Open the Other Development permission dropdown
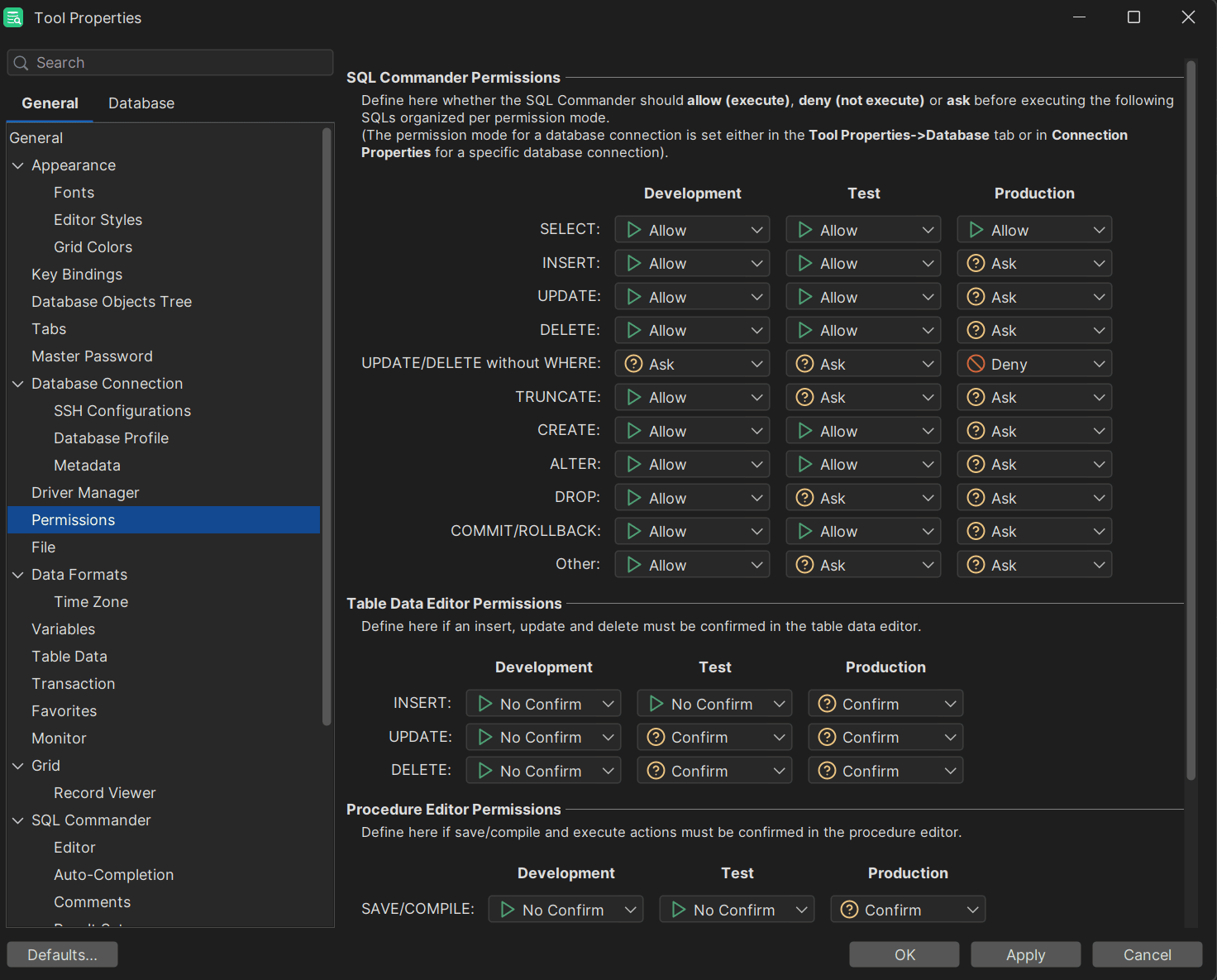The height and width of the screenshot is (980, 1217). click(756, 564)
